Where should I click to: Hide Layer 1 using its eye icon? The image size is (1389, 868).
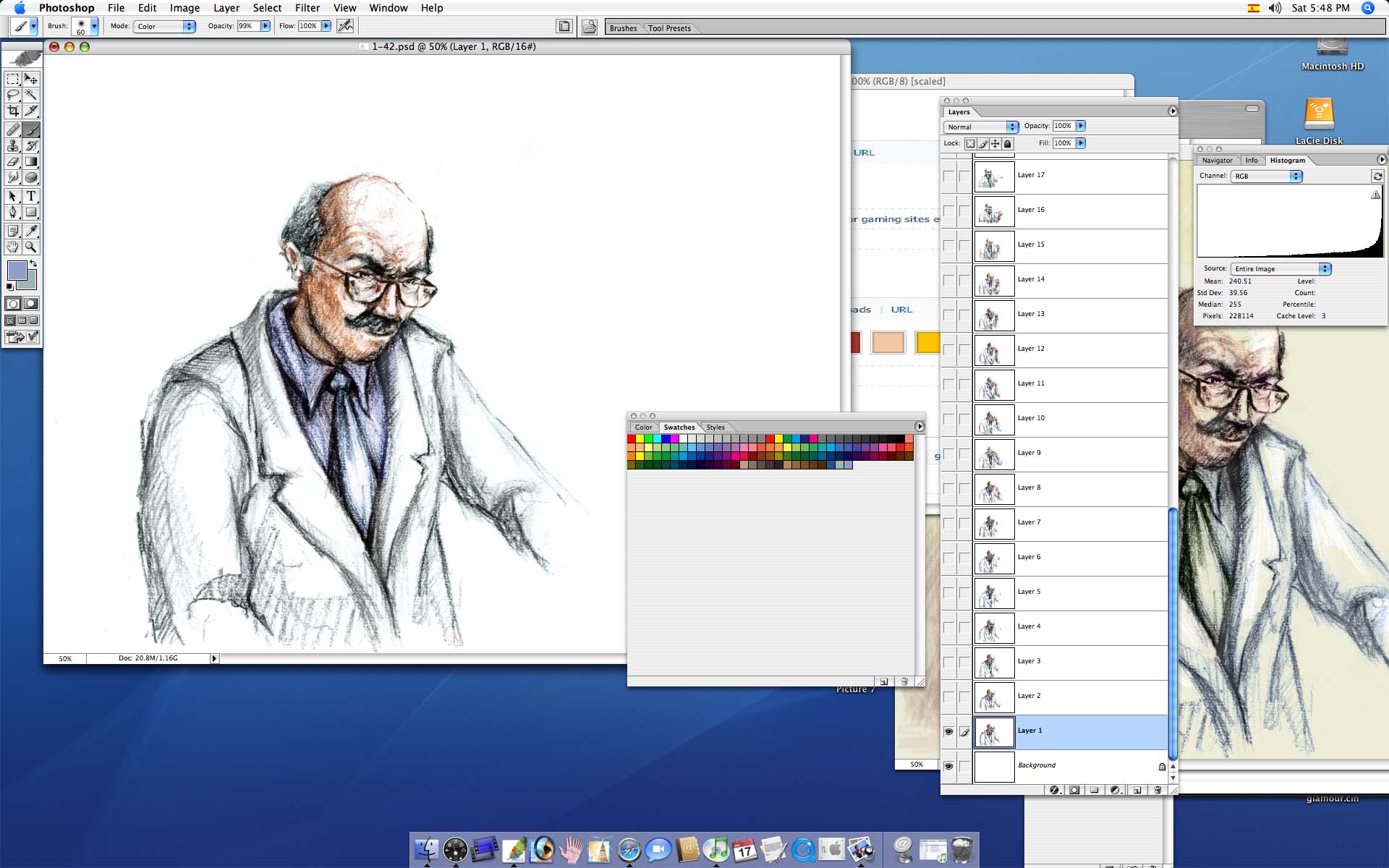948,732
